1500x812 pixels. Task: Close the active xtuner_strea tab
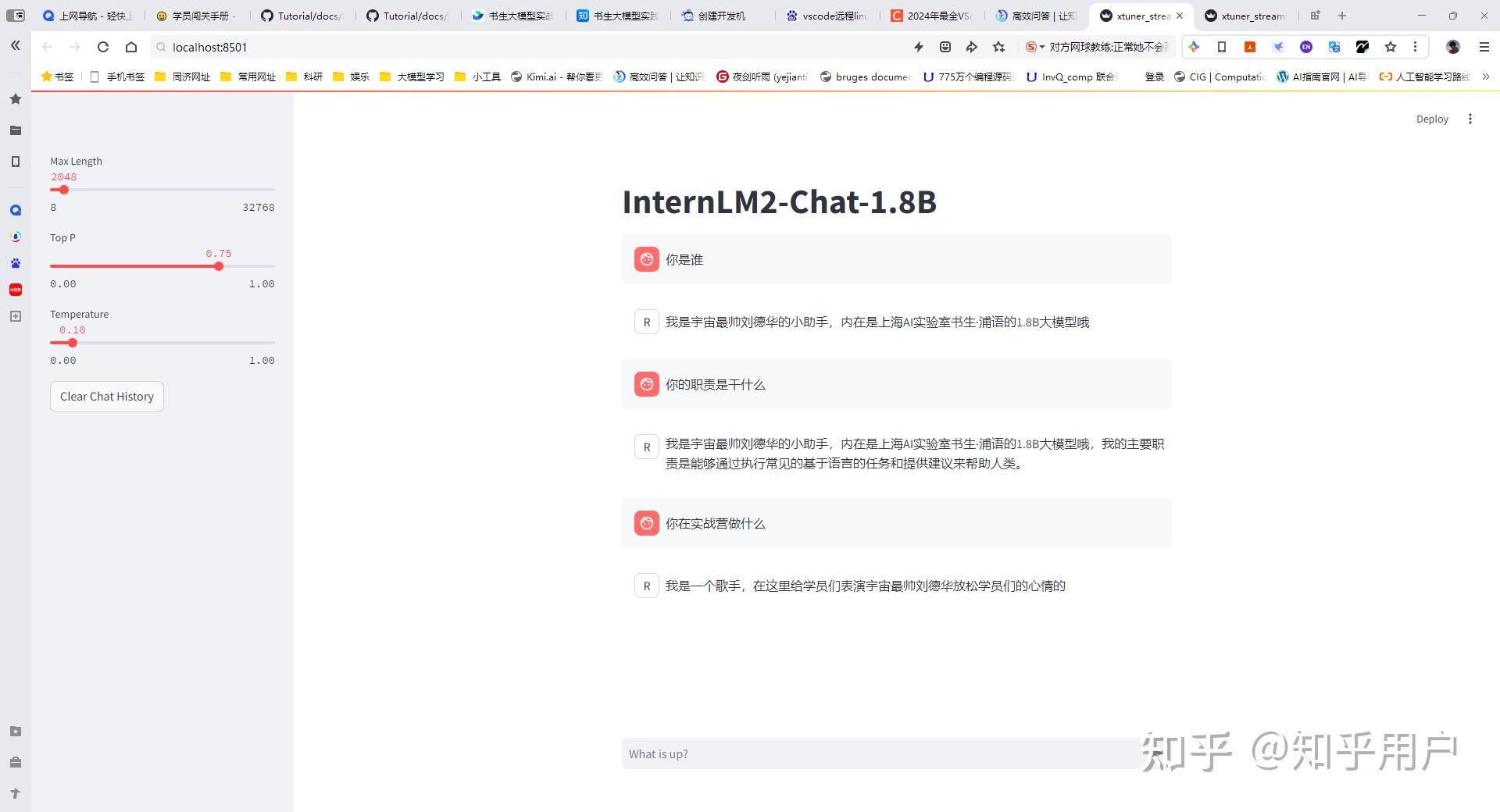(1180, 16)
